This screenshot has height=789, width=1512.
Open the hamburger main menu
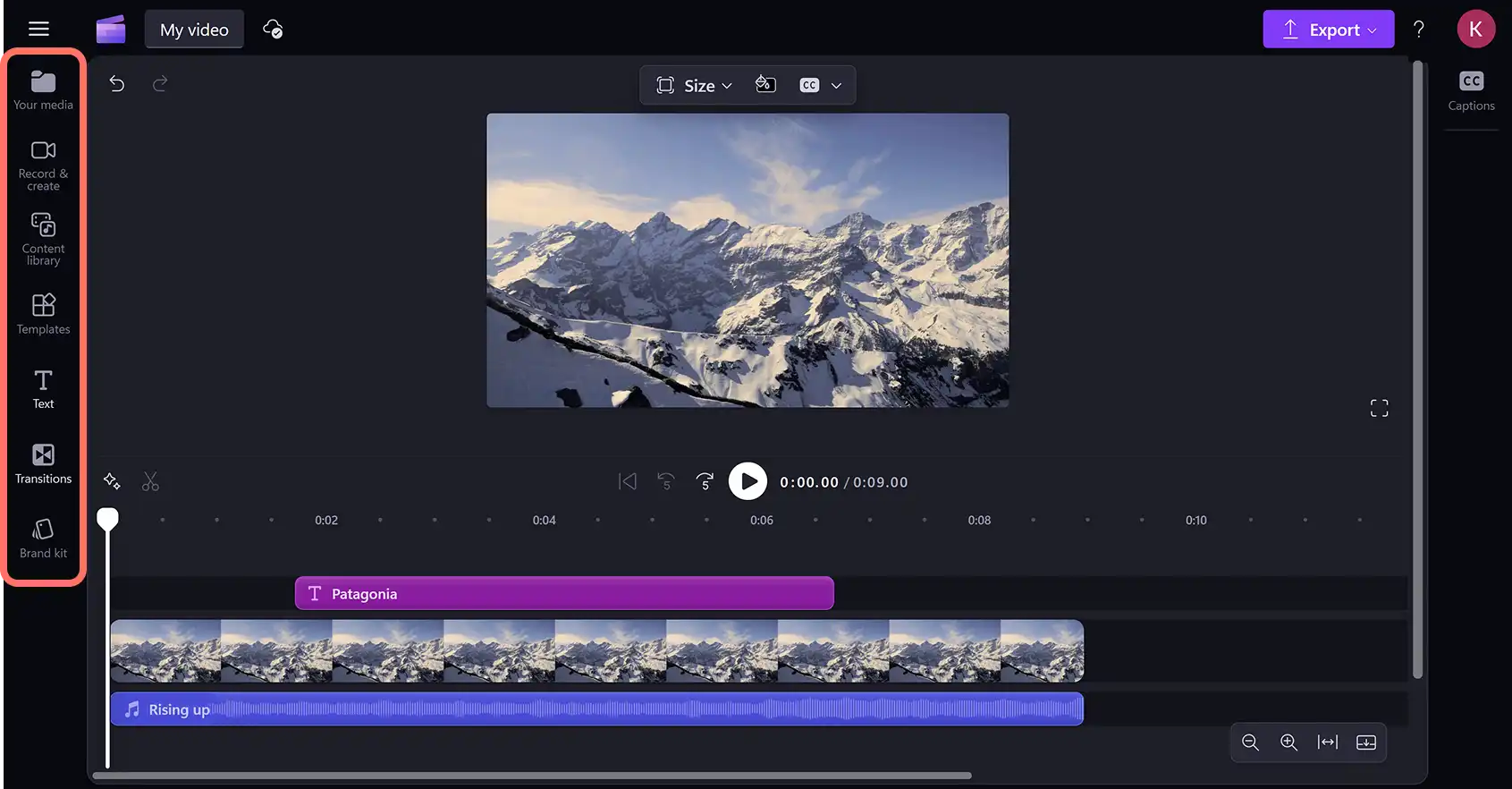tap(38, 29)
